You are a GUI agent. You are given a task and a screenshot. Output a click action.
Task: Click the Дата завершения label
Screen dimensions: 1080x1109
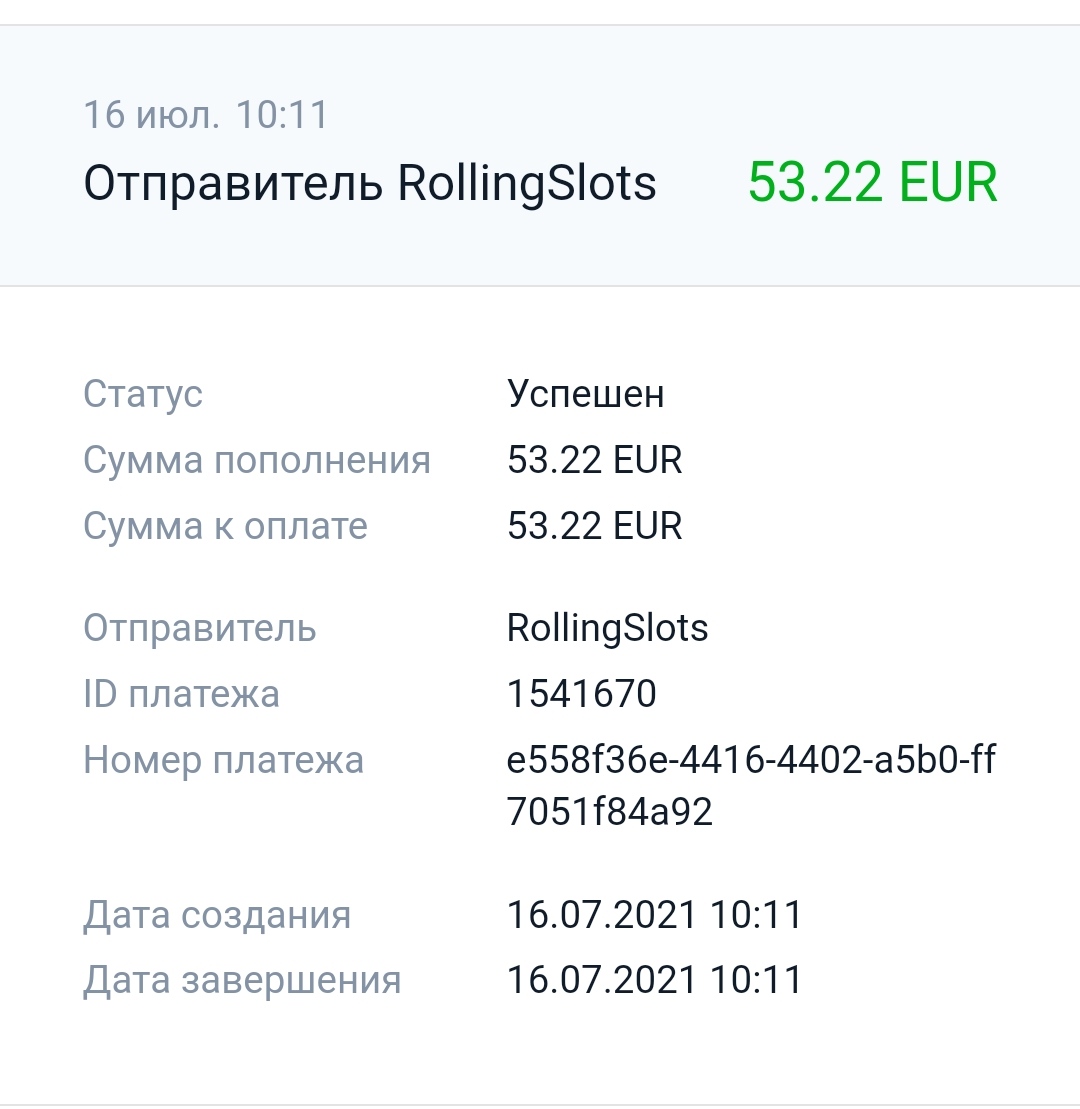click(242, 981)
